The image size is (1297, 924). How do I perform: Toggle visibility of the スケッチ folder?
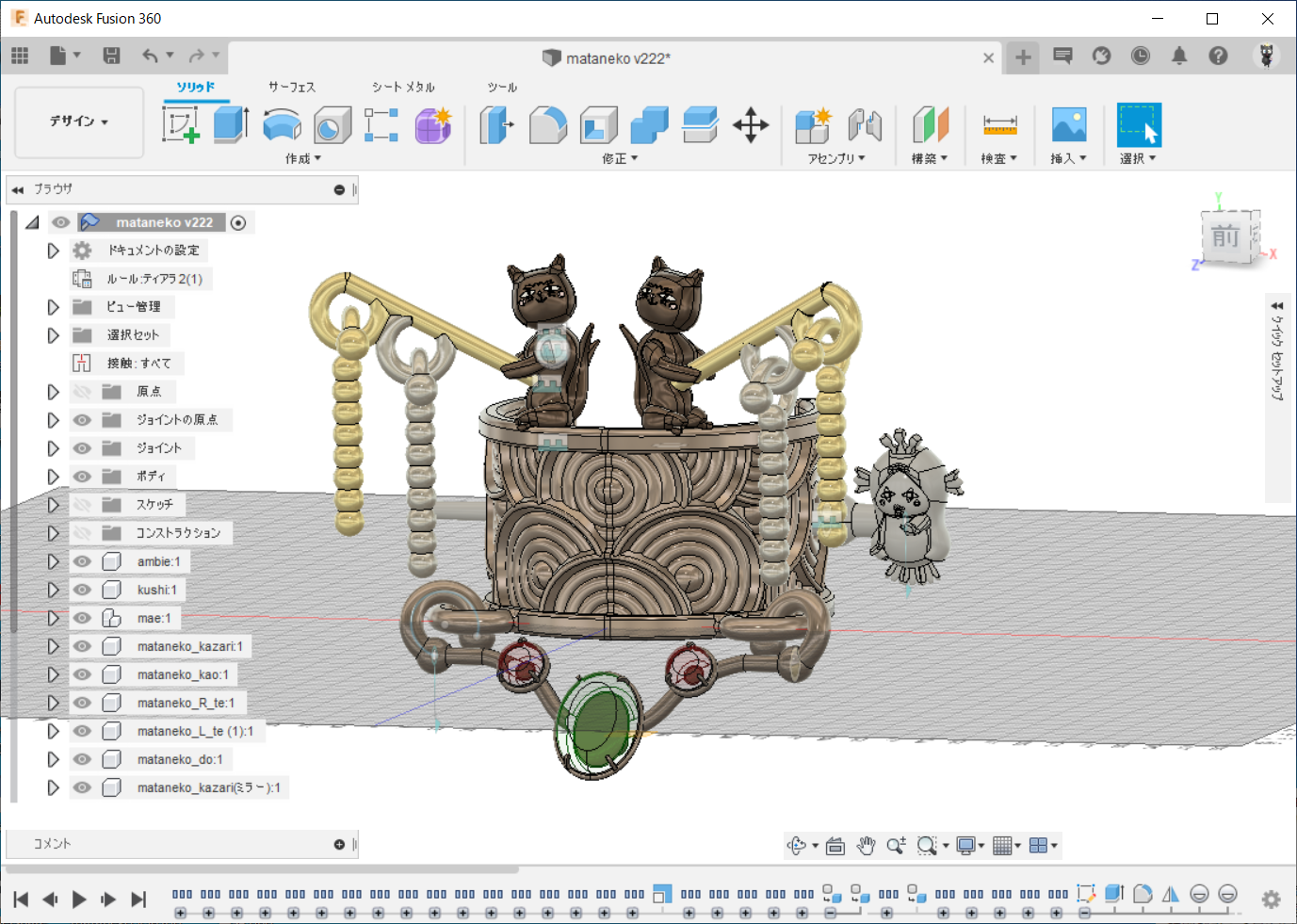point(83,505)
